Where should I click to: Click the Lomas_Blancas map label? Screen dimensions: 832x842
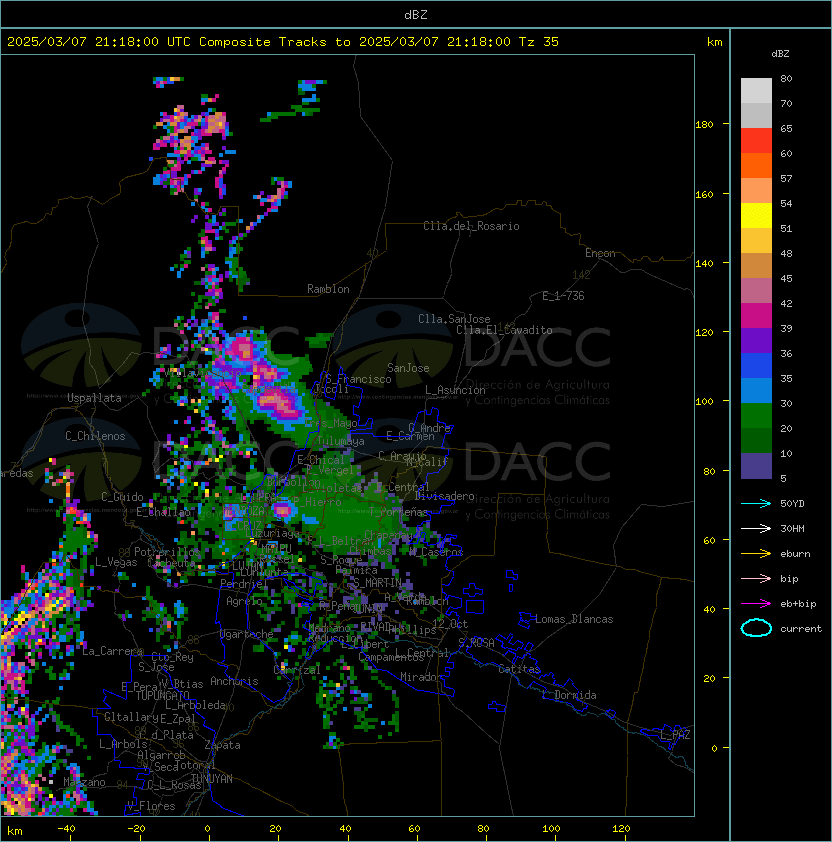tap(574, 619)
